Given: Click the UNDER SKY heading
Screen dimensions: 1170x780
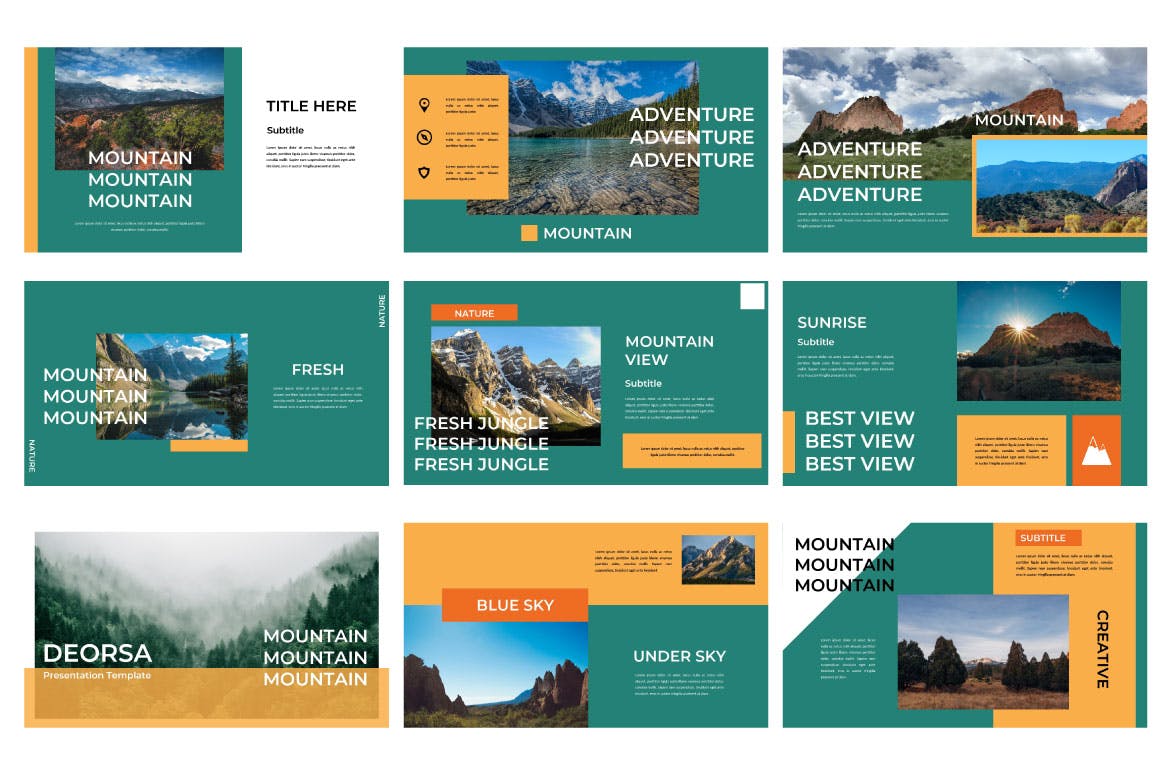Looking at the screenshot, I should click(679, 656).
